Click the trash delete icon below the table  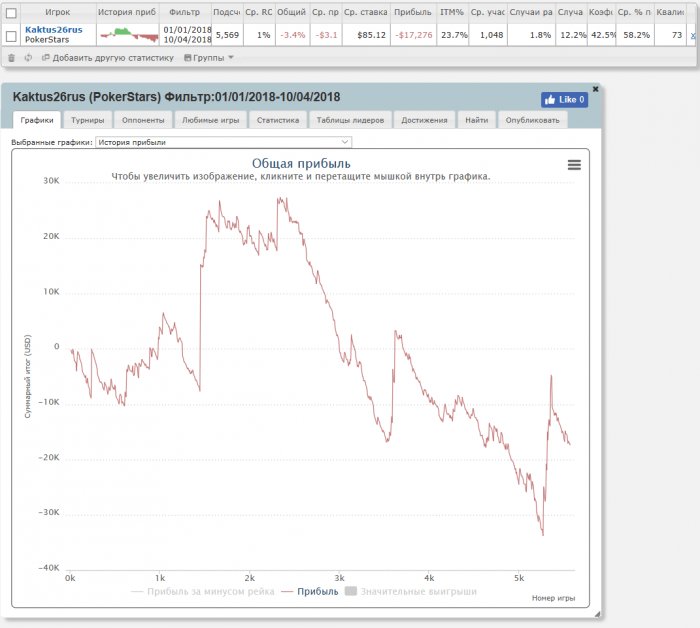click(11, 58)
